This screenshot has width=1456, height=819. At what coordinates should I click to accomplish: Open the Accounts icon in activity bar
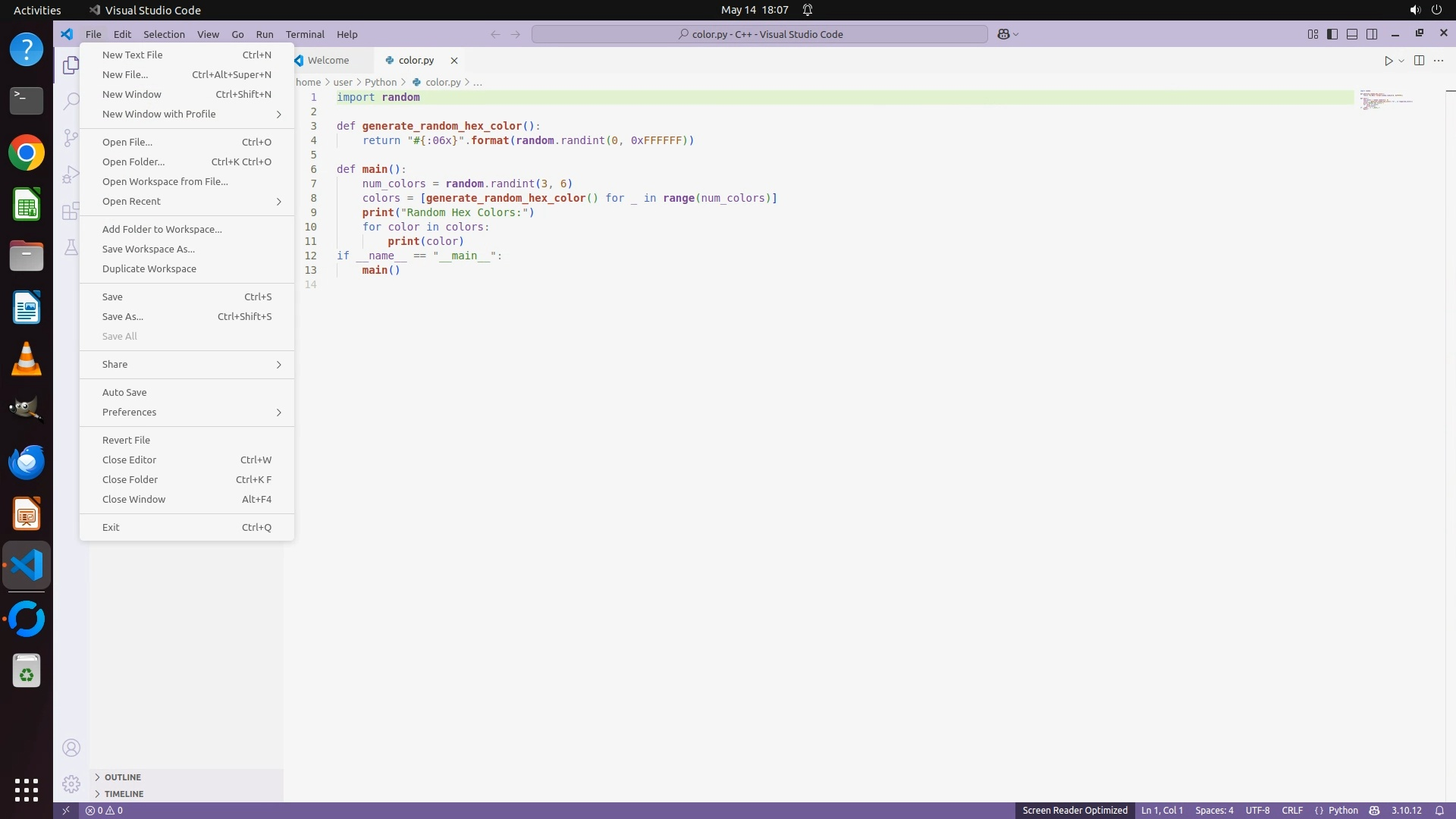(71, 748)
